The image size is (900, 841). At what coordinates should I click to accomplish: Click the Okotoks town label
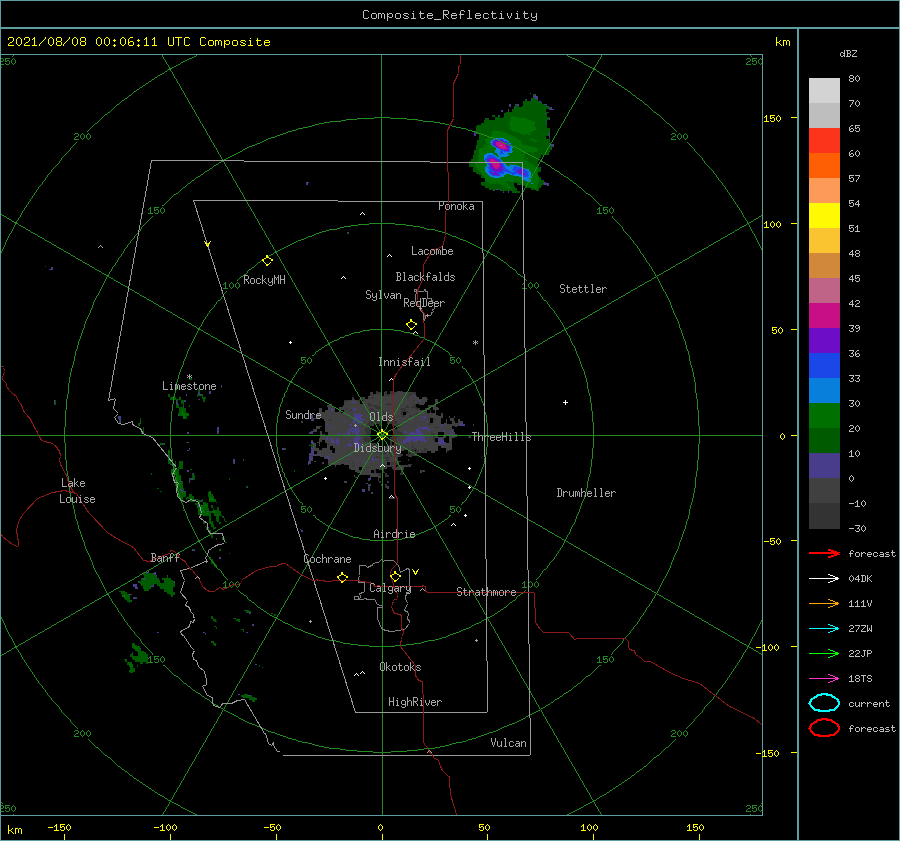pos(400,667)
